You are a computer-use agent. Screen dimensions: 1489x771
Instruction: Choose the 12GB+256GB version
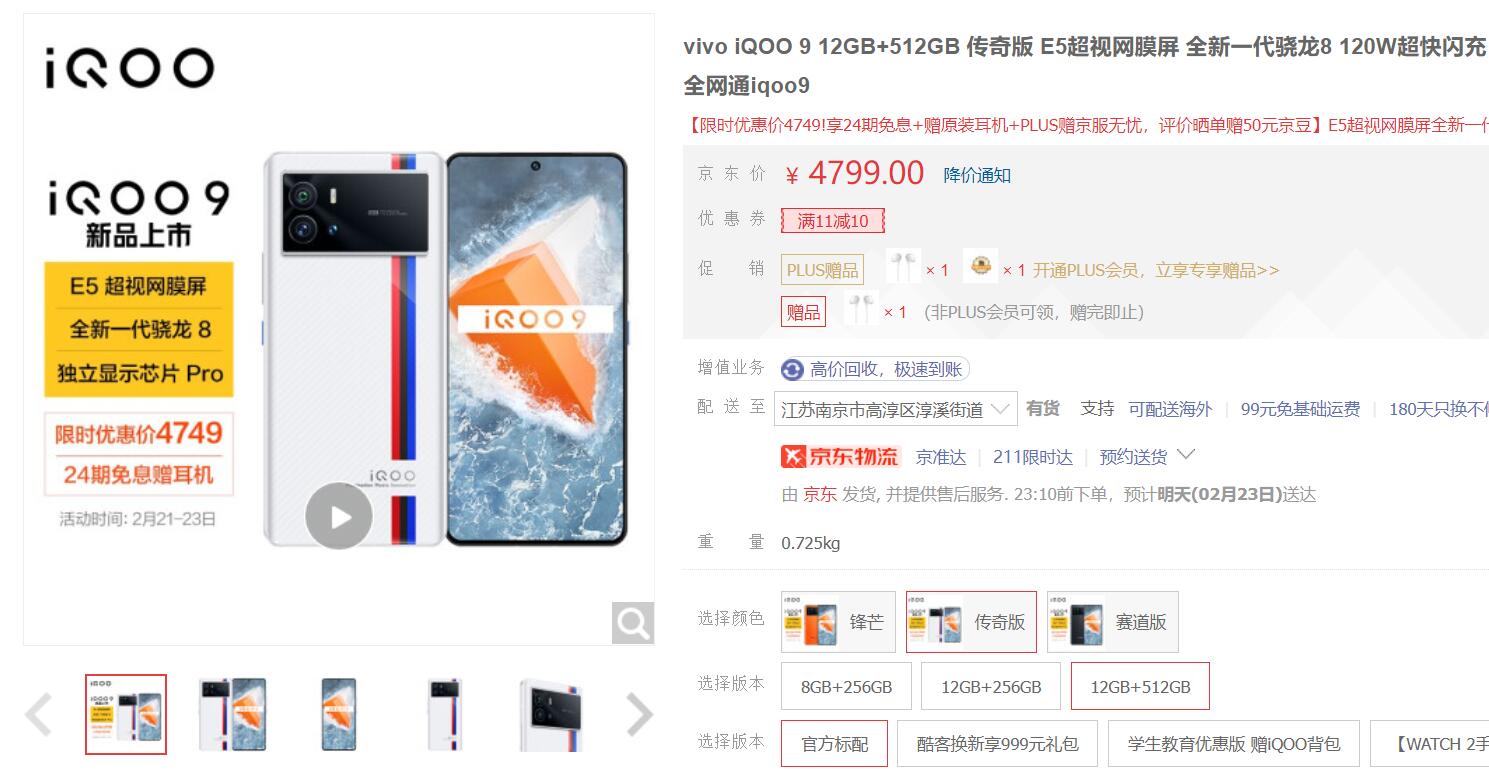[991, 686]
